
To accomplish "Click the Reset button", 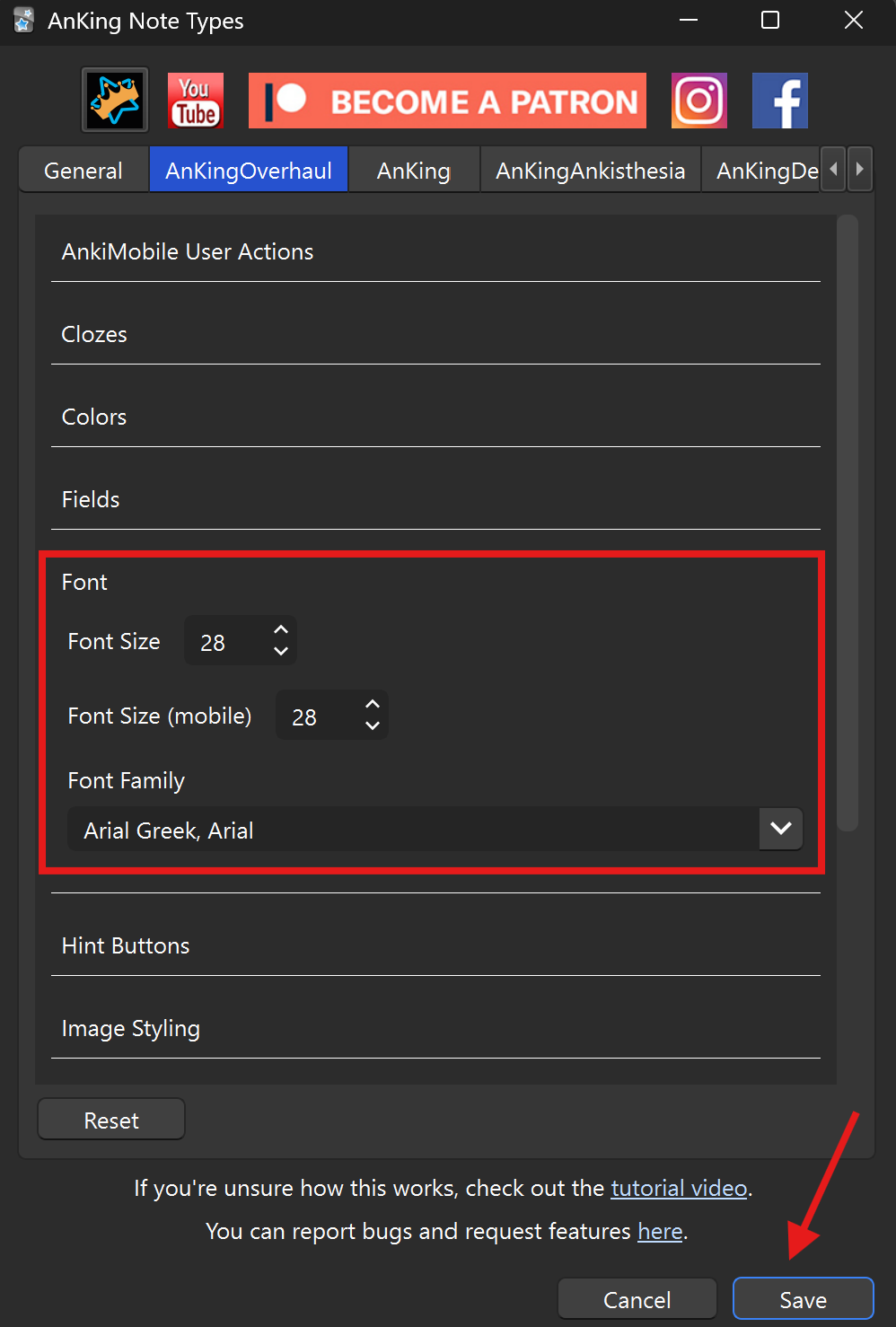I will click(111, 1120).
